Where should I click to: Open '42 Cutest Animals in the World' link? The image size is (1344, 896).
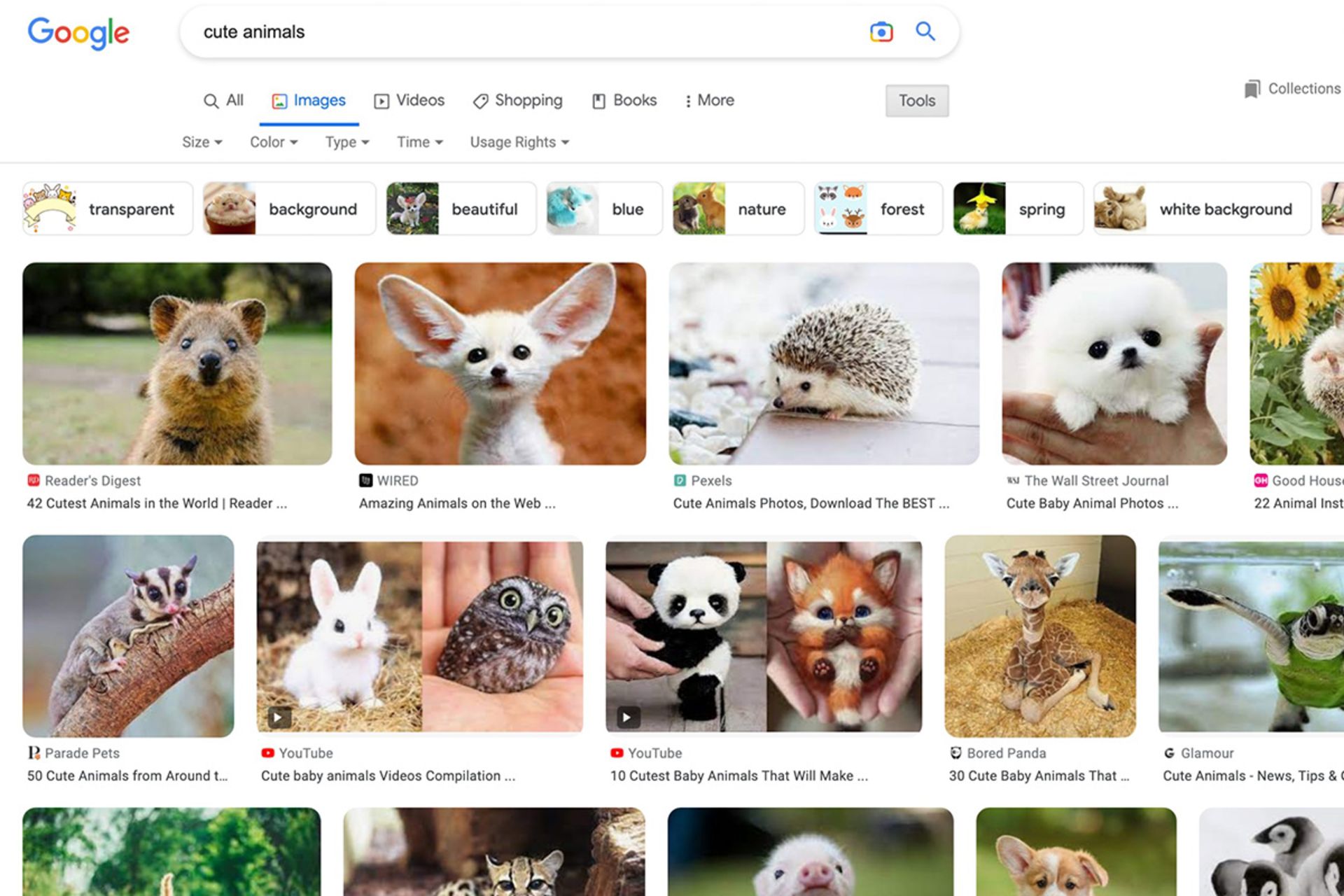pyautogui.click(x=157, y=503)
